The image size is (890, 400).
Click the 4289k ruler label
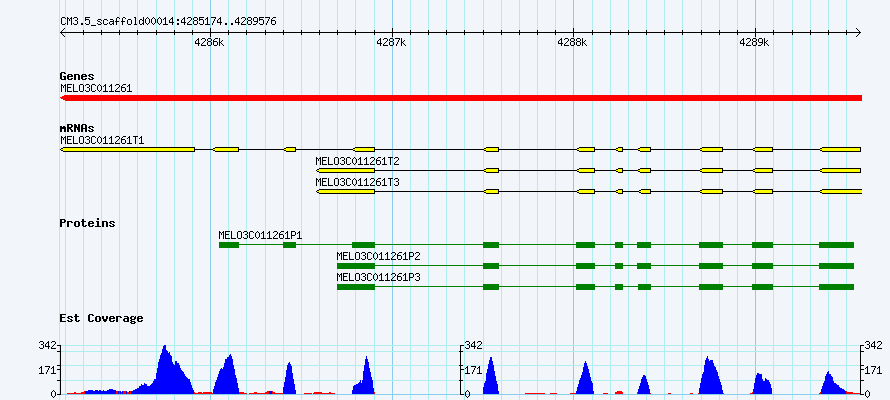pos(754,43)
